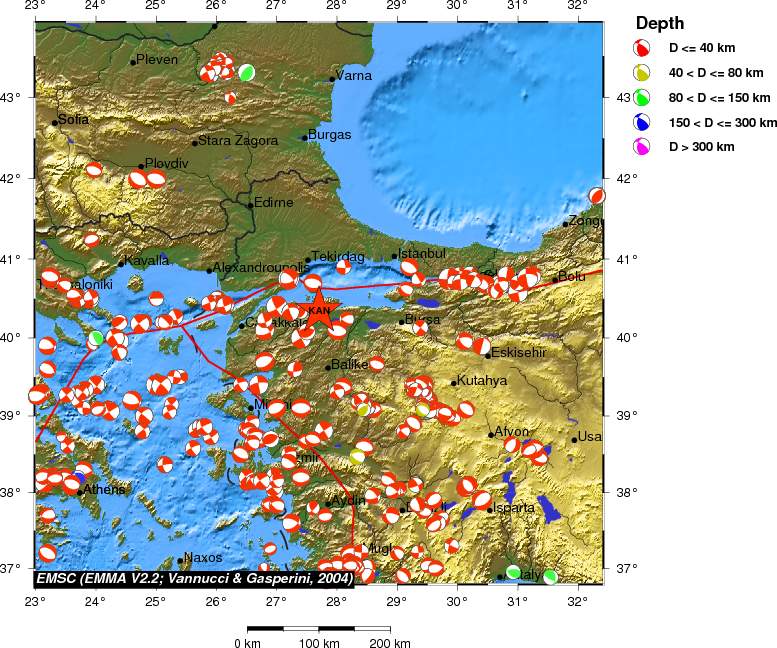Click the Depth legend title

[660, 23]
